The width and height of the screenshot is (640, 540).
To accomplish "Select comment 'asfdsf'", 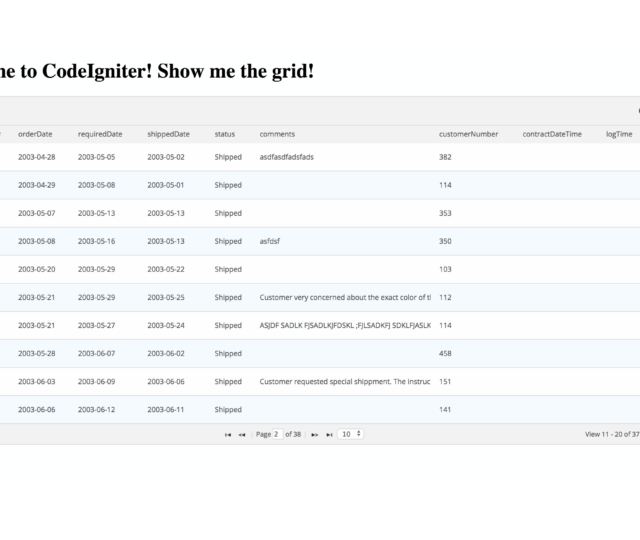I will coord(270,241).
